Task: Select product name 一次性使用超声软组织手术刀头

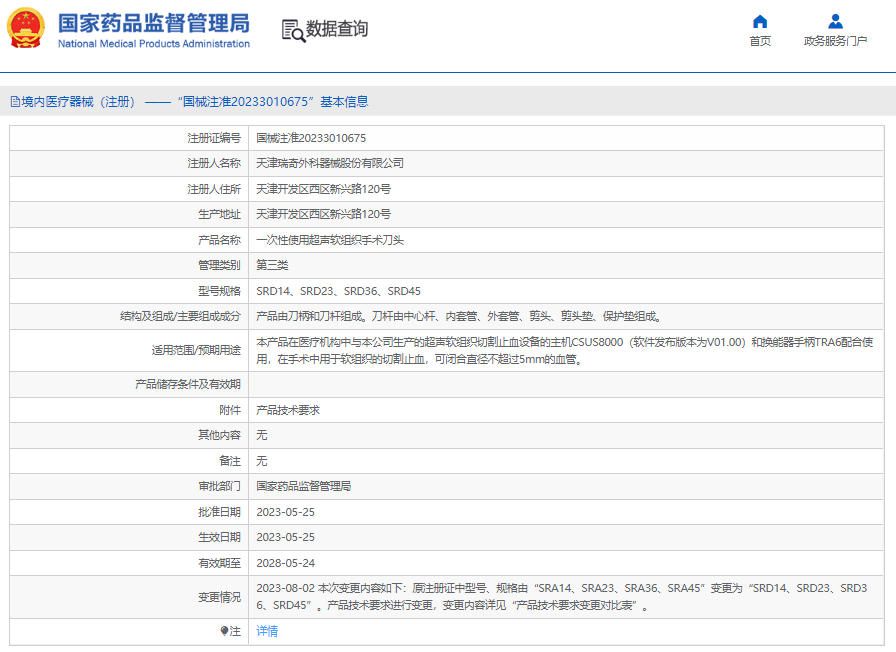Action: [330, 240]
